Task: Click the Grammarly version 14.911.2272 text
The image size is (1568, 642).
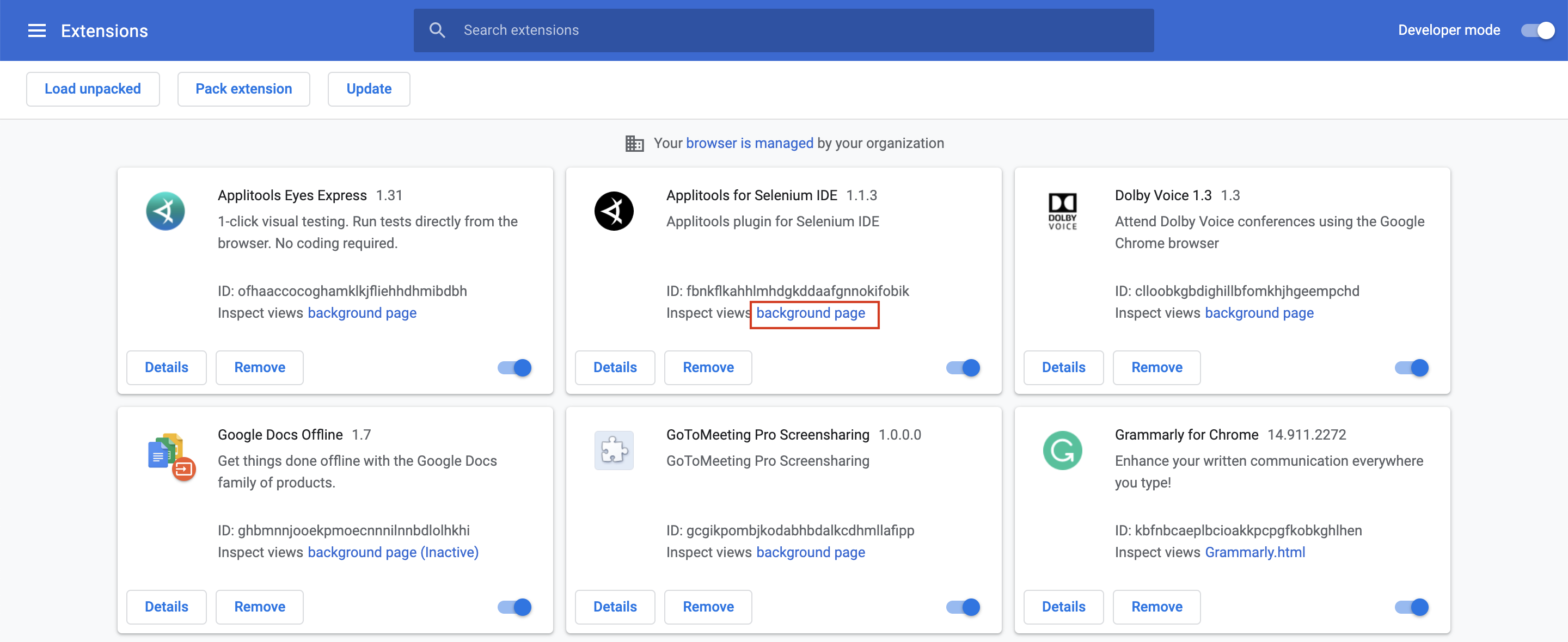Action: point(1306,435)
